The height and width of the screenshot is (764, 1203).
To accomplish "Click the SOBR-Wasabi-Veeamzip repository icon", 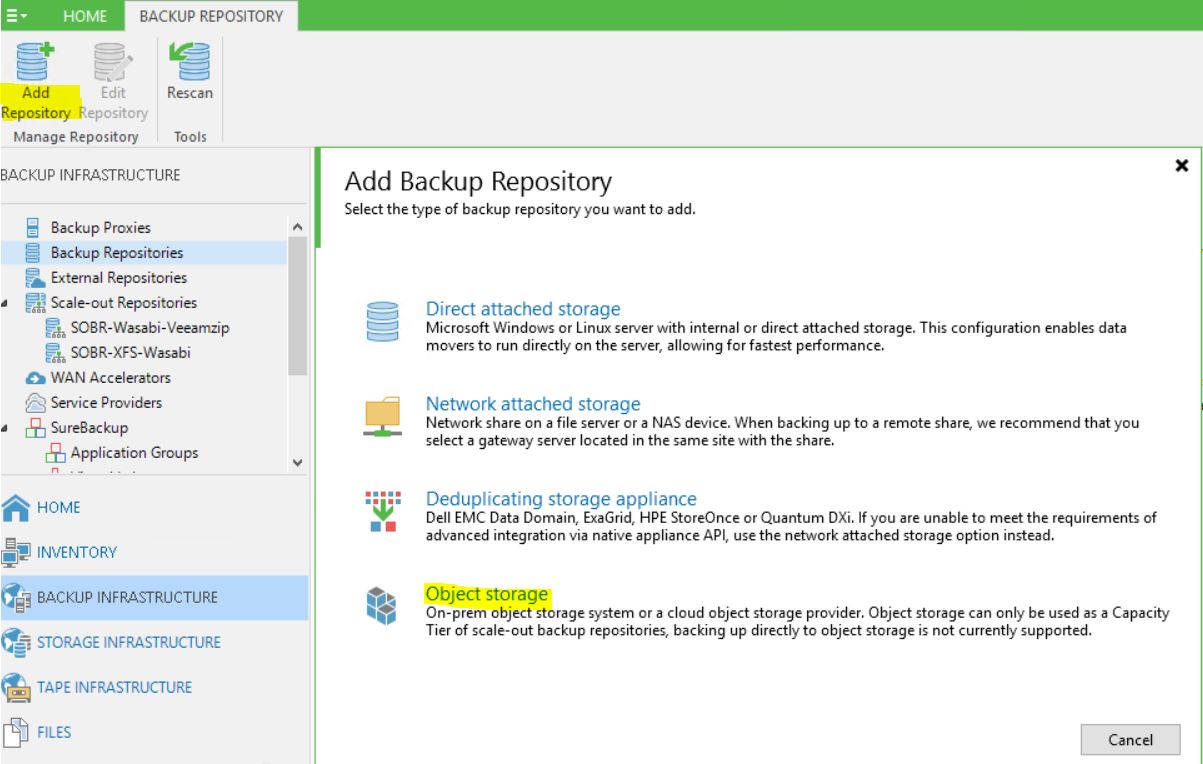I will click(x=55, y=327).
